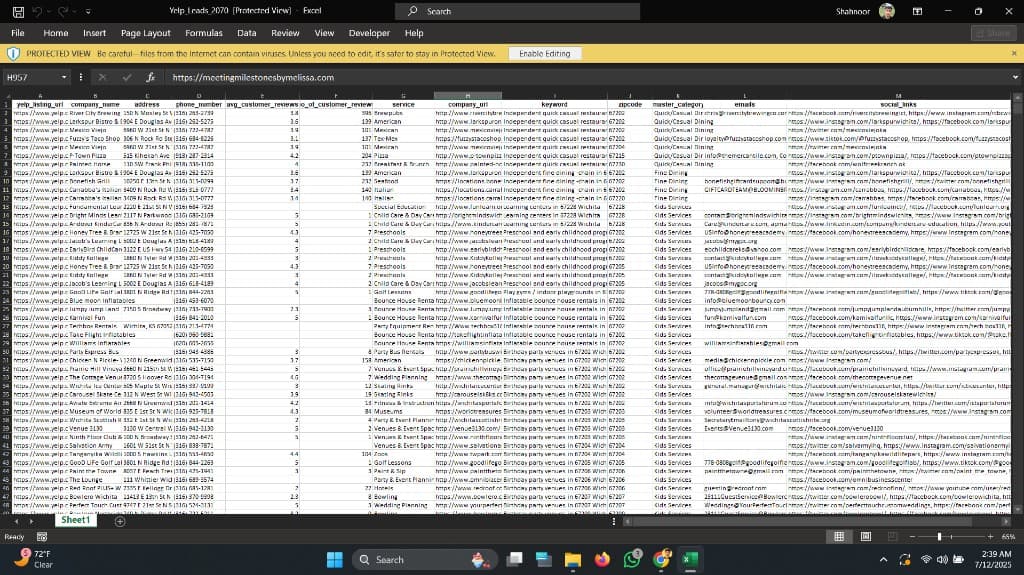Open the Developer tab

coord(369,33)
